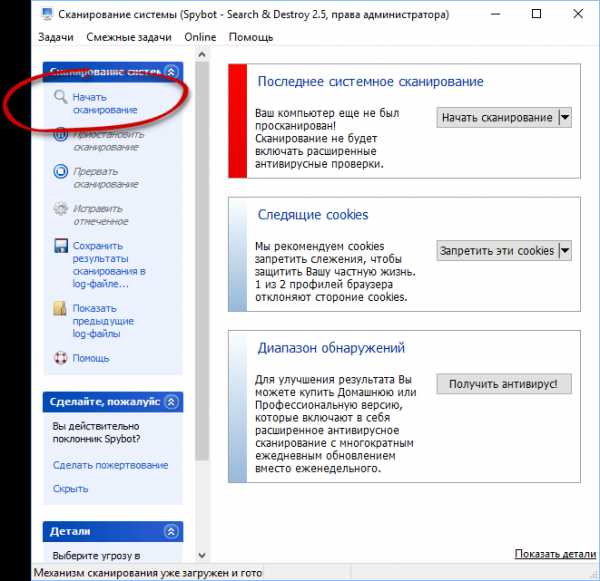Open the Online menu
Image resolution: width=600 pixels, height=581 pixels.
[x=200, y=37]
